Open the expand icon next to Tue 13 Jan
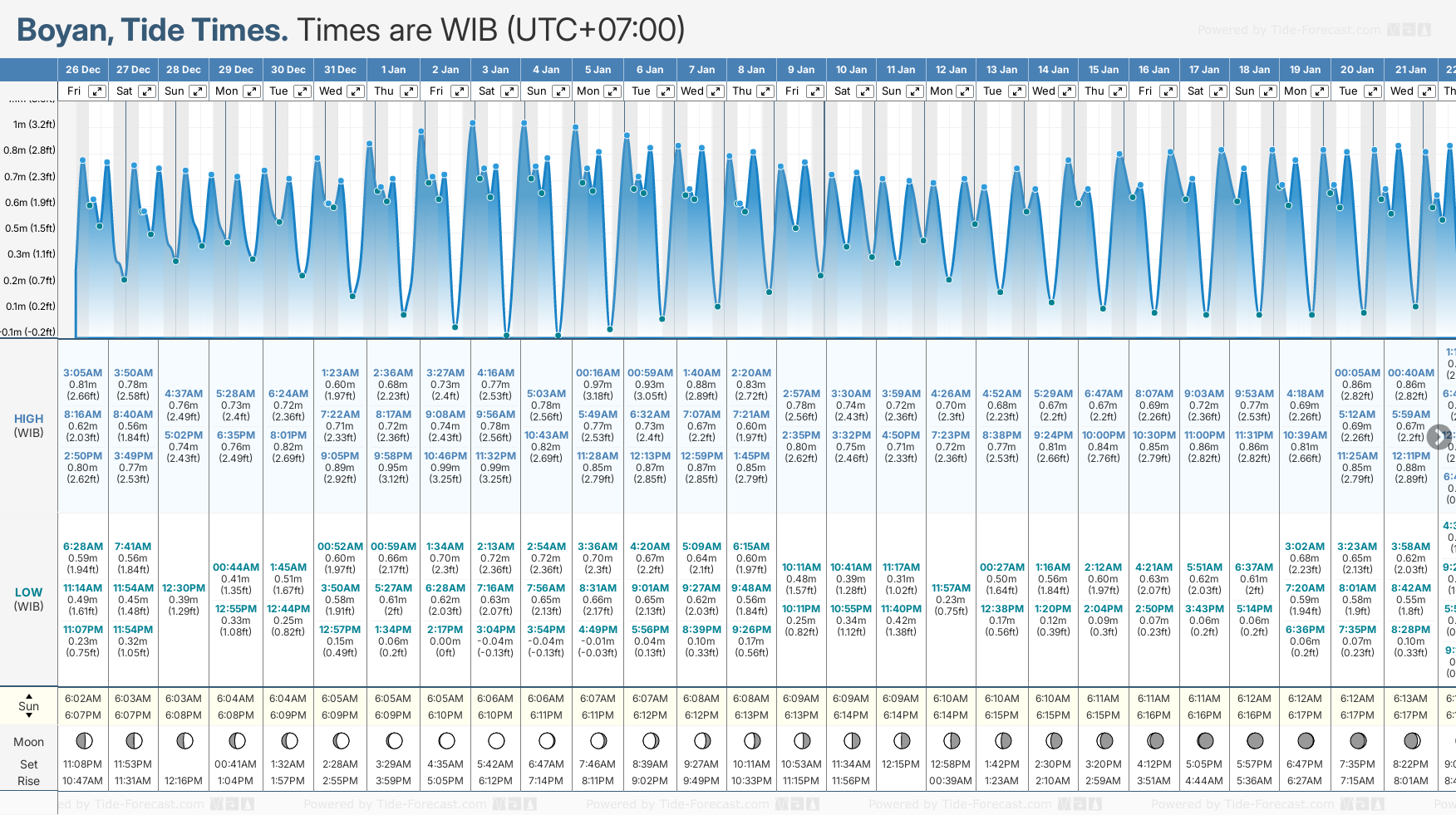This screenshot has height=815, width=1456. 1016,91
